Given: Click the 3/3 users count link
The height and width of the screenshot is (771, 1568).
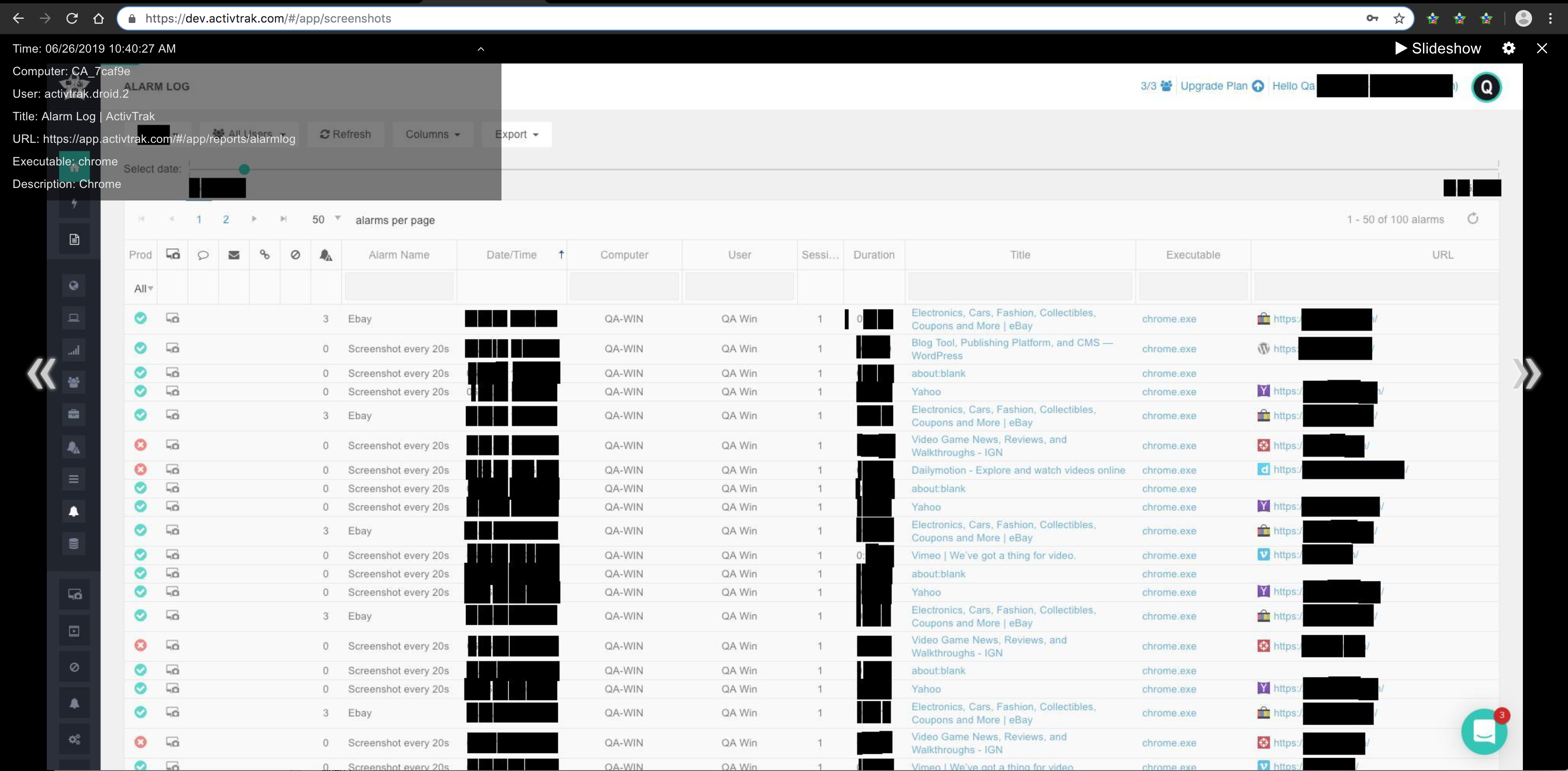Looking at the screenshot, I should tap(1156, 86).
